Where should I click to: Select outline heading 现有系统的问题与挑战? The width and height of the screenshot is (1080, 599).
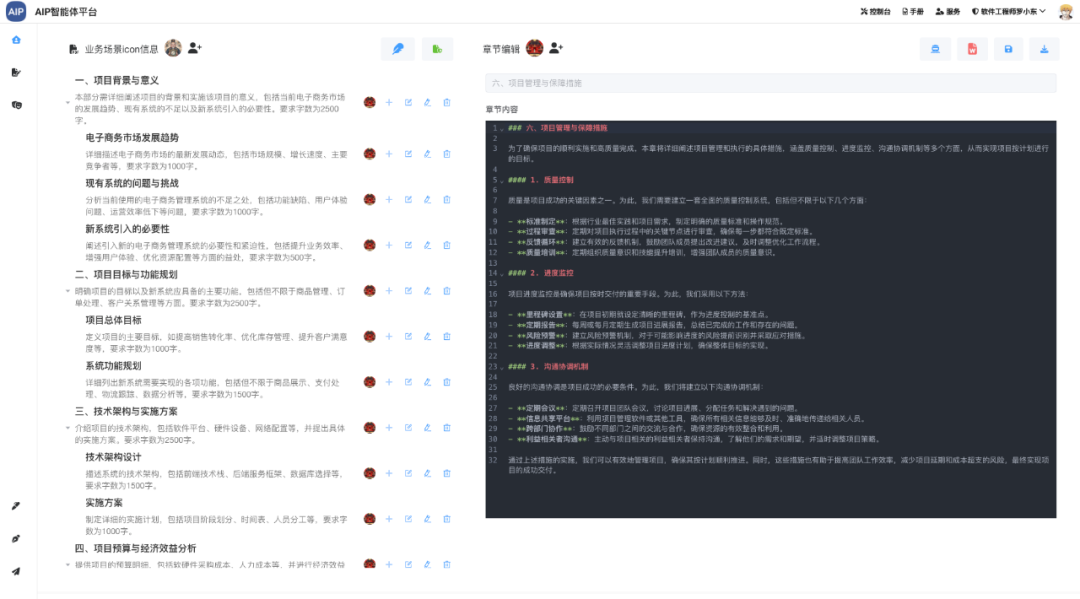(x=132, y=183)
